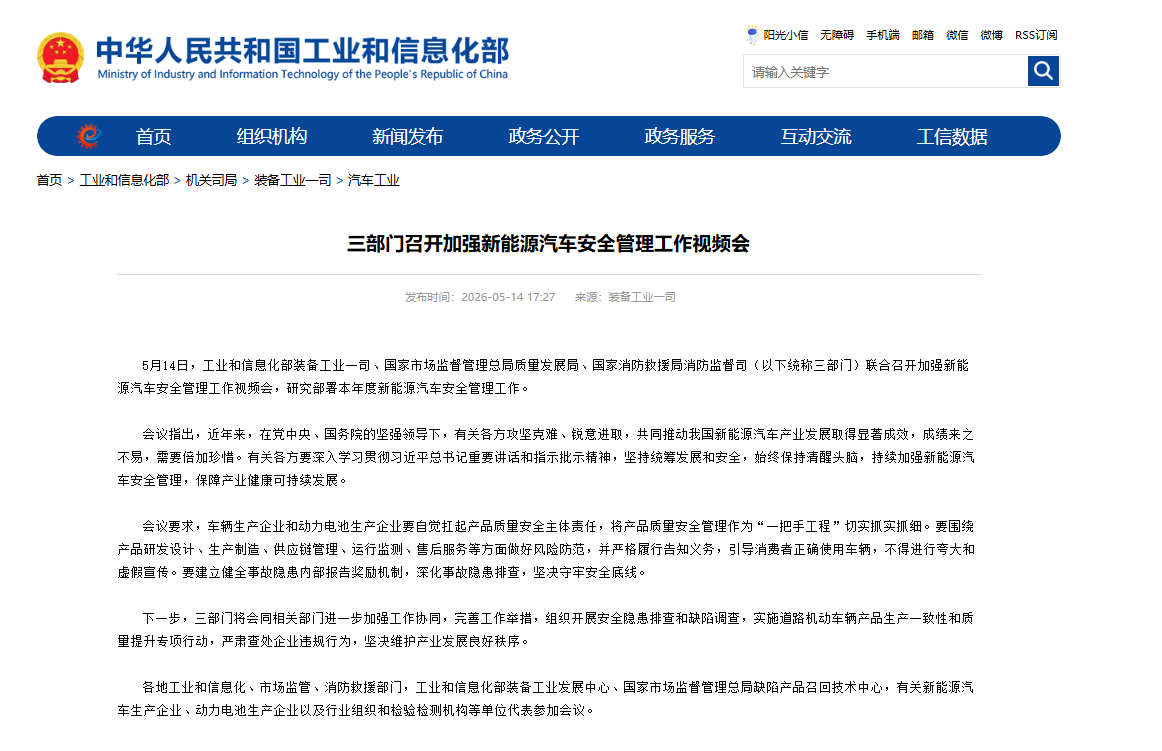Click paragraph starting with 会议要求
The height and width of the screenshot is (751, 1162).
point(546,549)
